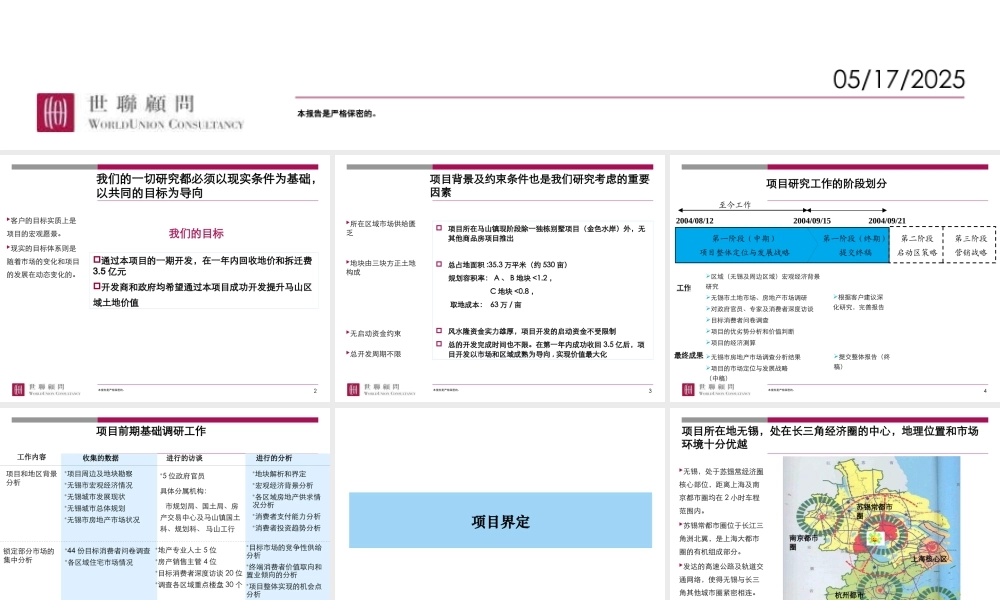Select the confidentiality note 本报告是严格保密的
1000x600 pixels.
(x=337, y=113)
